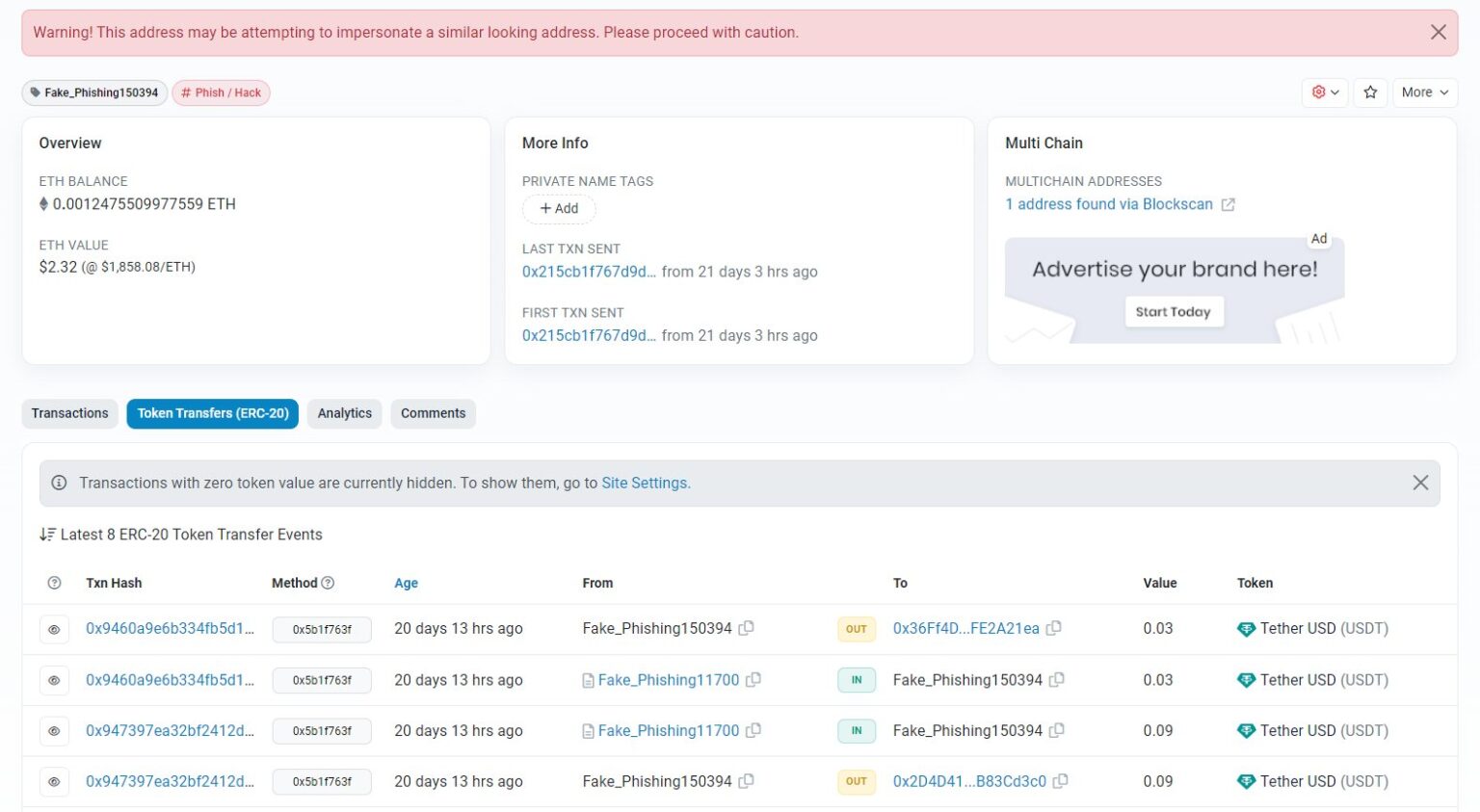Viewport: 1480px width, 812px height.
Task: Click the copy icon next to 0x2D4D41...B83Cd3c0
Action: [1061, 781]
